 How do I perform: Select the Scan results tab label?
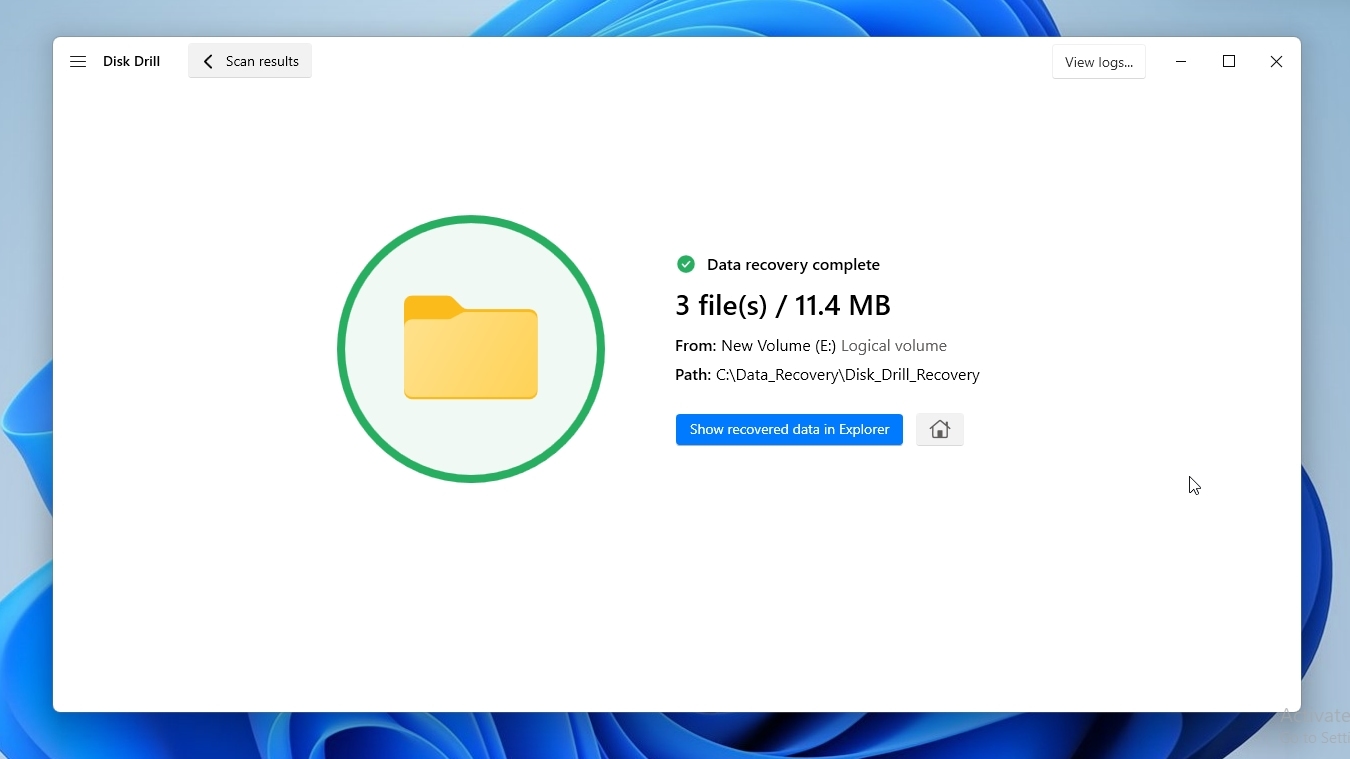(263, 61)
